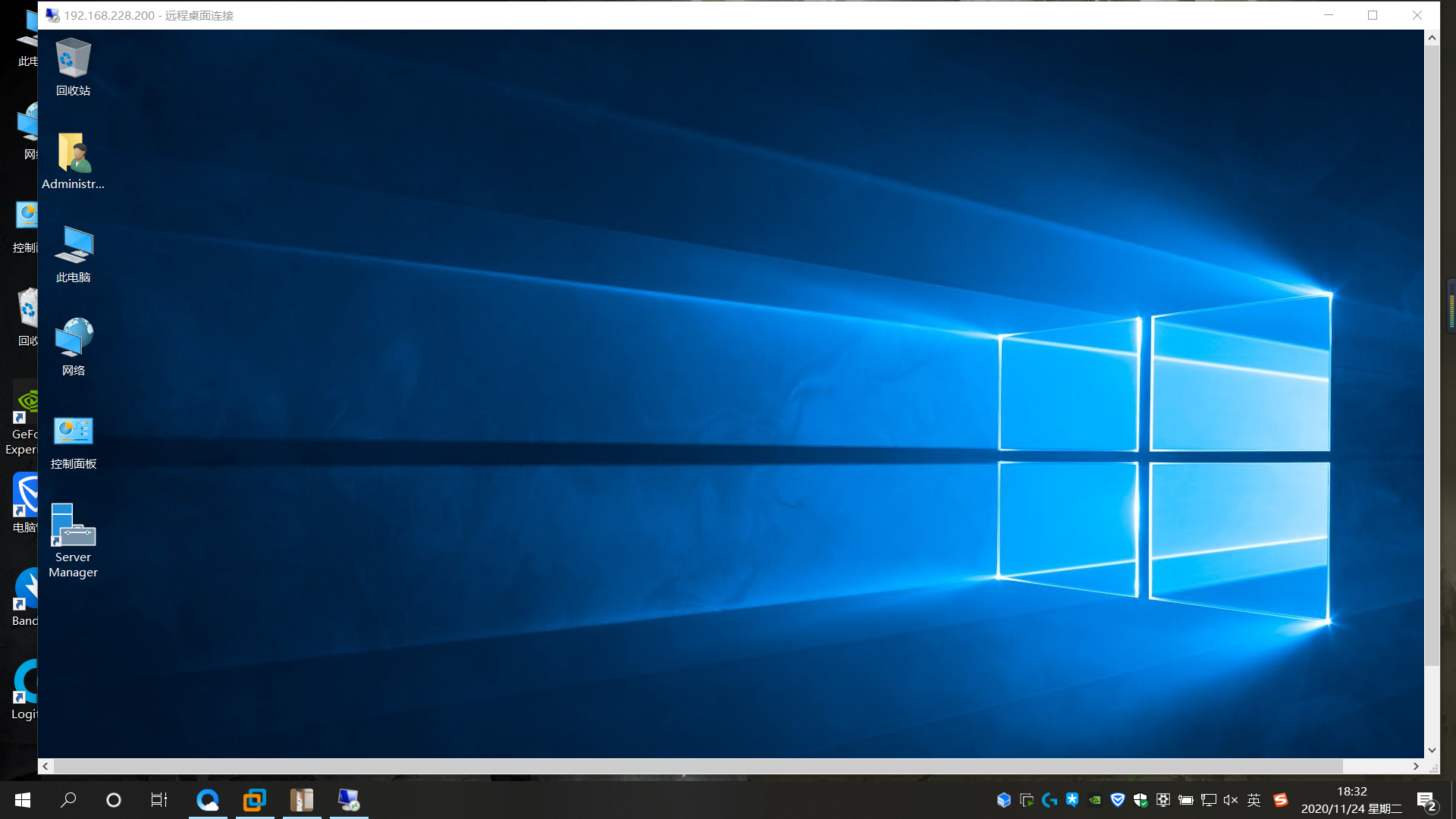This screenshot has width=1456, height=819.
Task: Select the Administrator folder icon on remote desktop
Action: pyautogui.click(x=73, y=161)
